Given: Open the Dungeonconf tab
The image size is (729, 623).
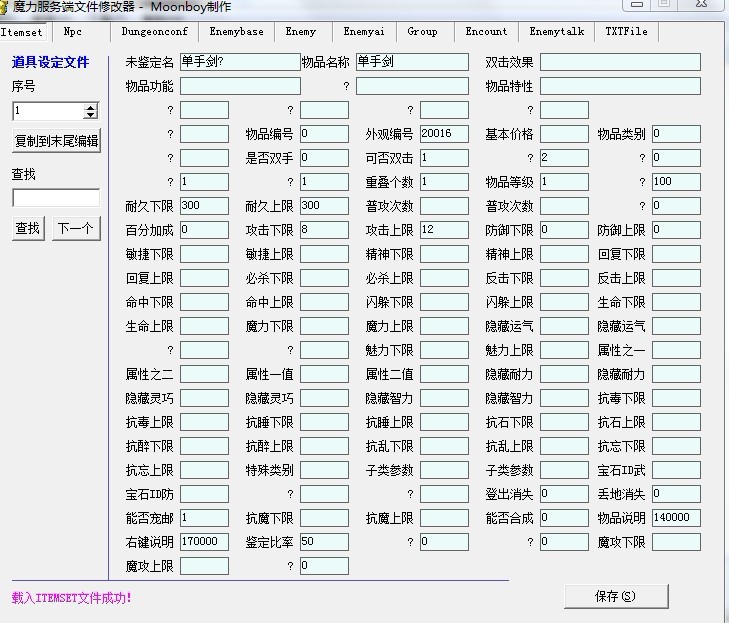Looking at the screenshot, I should point(154,32).
